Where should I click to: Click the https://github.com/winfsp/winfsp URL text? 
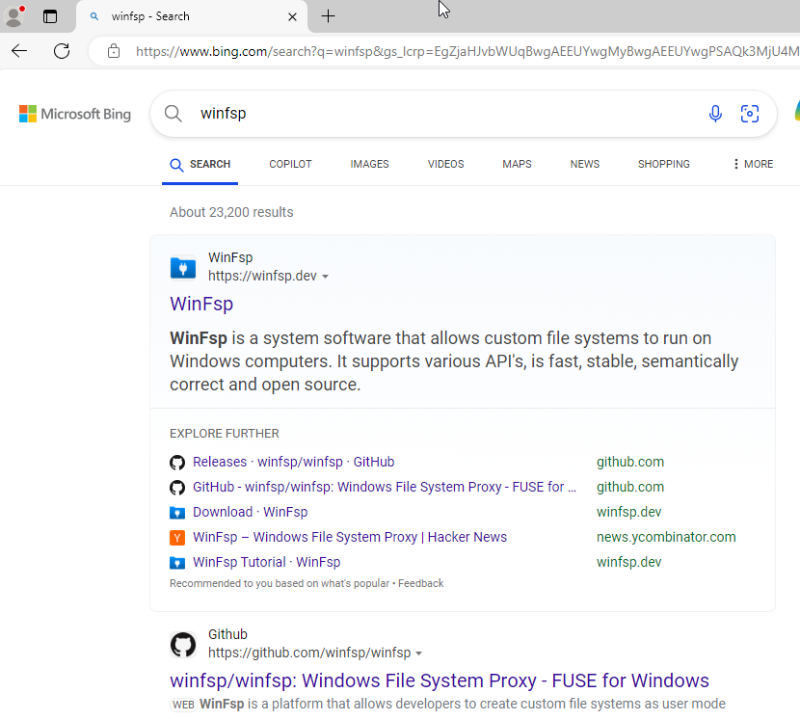tap(309, 653)
